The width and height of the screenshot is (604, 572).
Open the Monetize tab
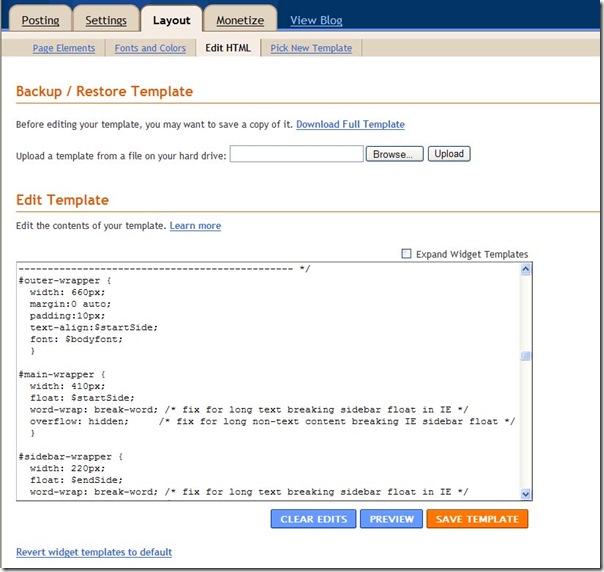click(x=240, y=20)
